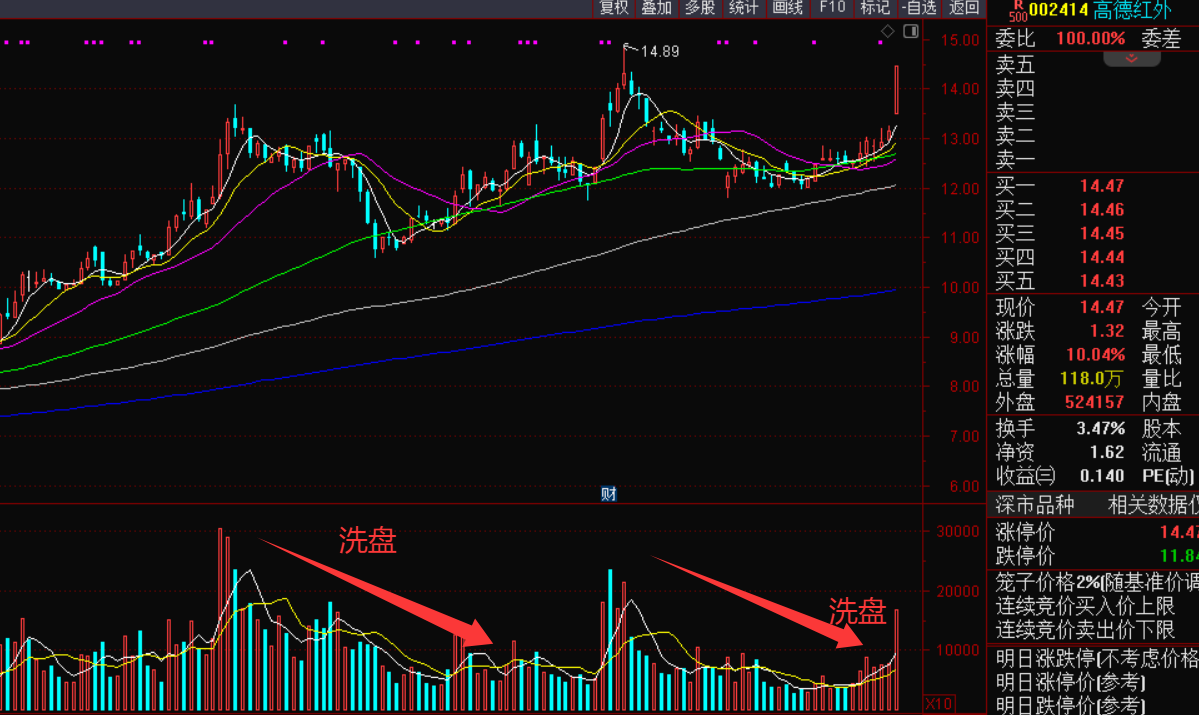Click the latest limit-up red candlestick
Viewport: 1199px width, 715px height.
click(x=896, y=89)
